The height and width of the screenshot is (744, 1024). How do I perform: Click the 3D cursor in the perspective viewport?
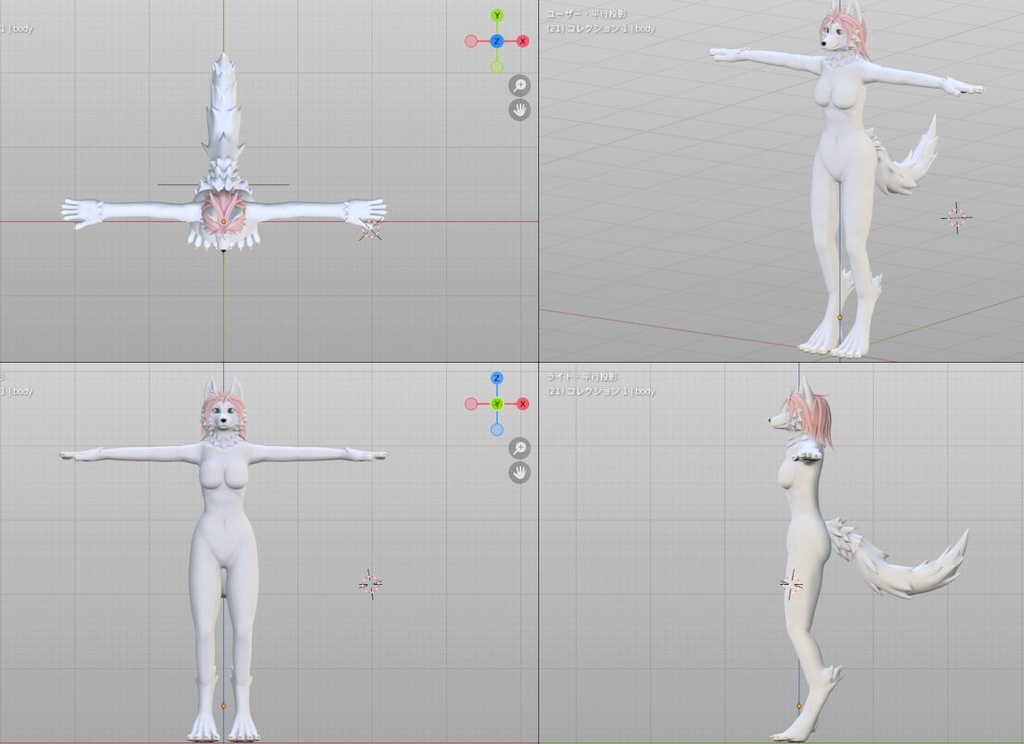[x=956, y=216]
